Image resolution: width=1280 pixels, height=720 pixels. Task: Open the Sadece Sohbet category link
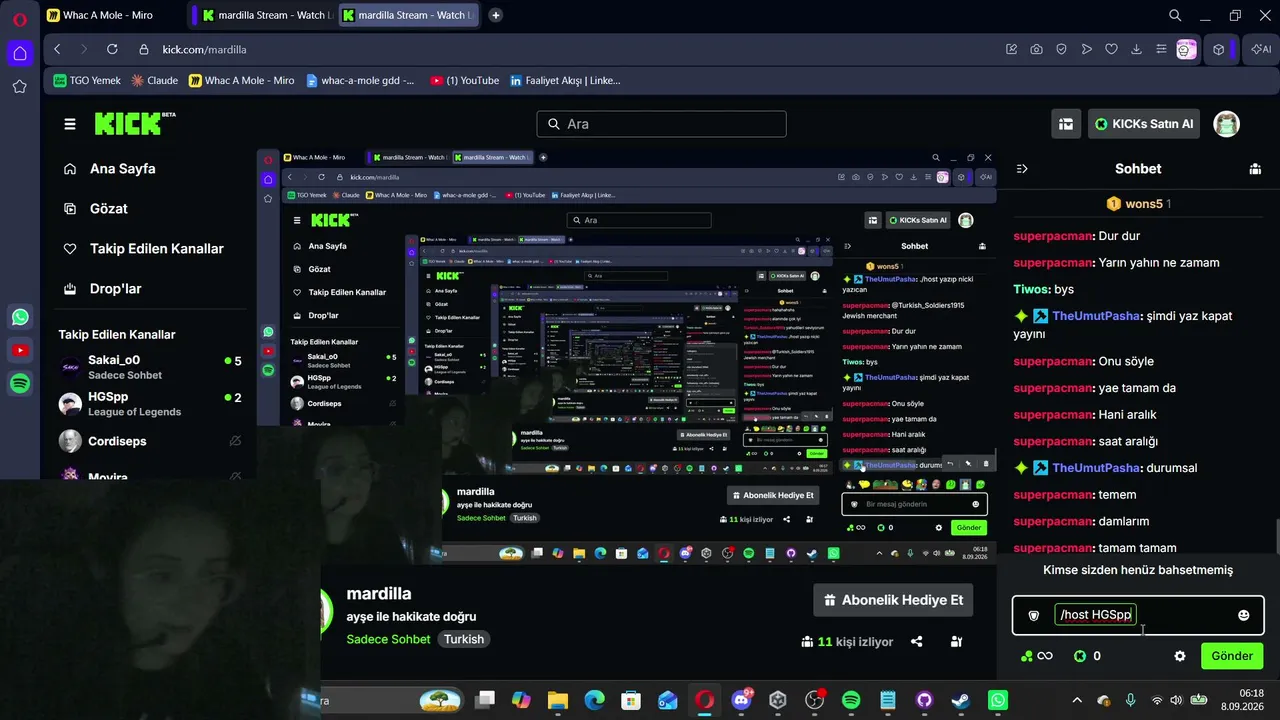[x=388, y=639]
